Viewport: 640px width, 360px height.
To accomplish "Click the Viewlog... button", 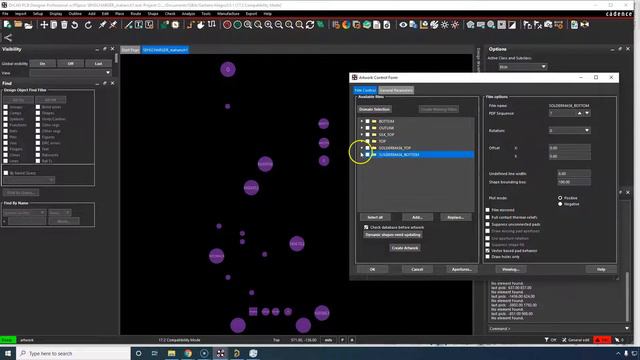I will click(511, 269).
